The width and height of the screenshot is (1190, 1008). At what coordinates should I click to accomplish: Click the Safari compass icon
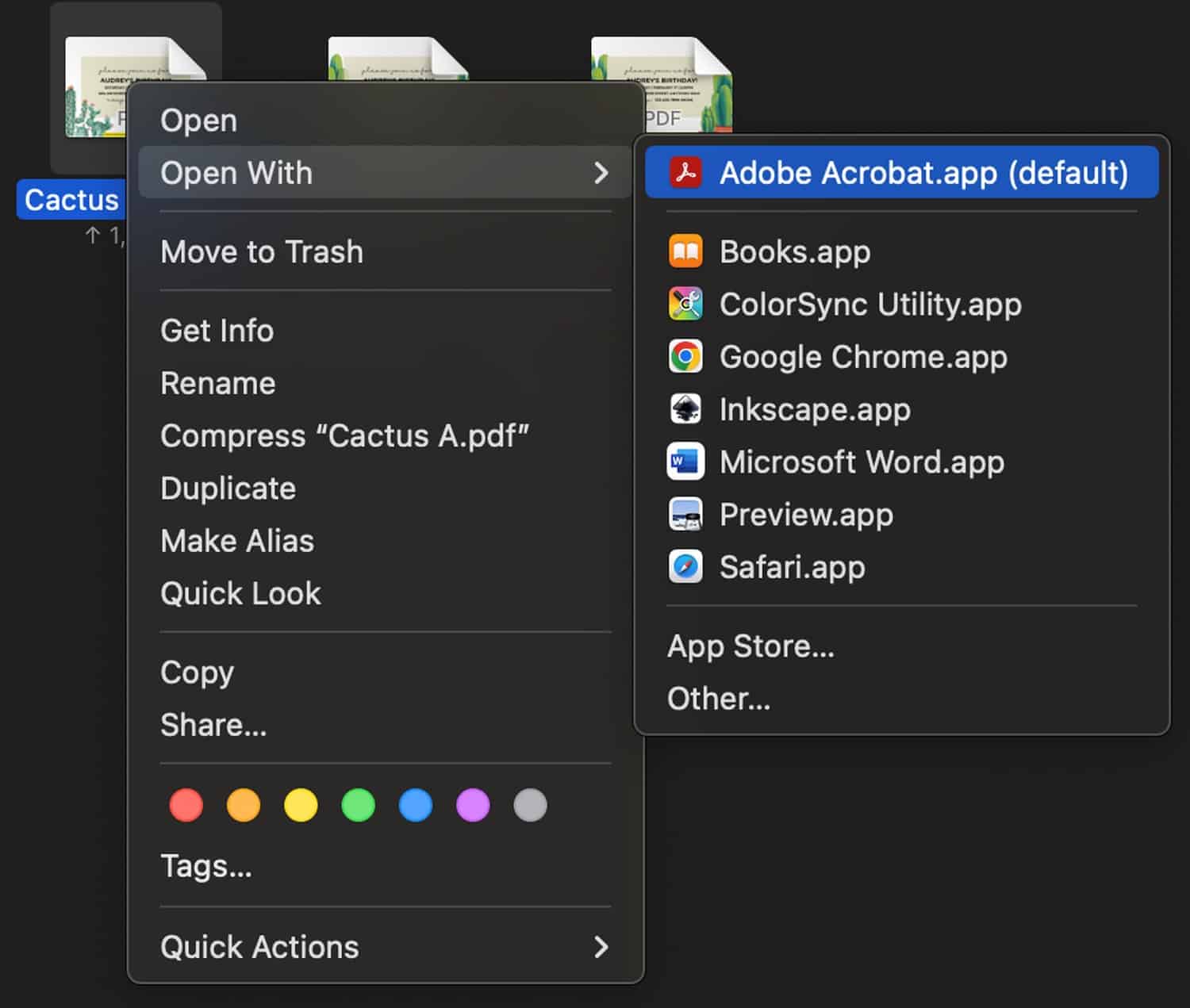[x=685, y=567]
